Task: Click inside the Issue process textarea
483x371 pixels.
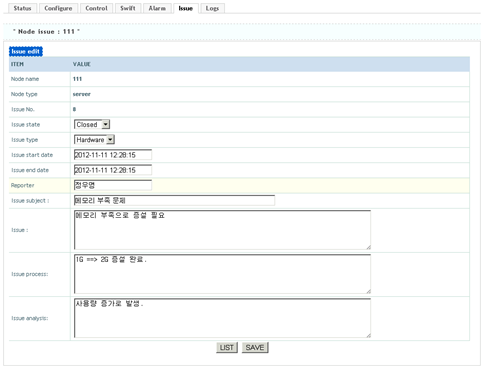Action: coord(222,274)
